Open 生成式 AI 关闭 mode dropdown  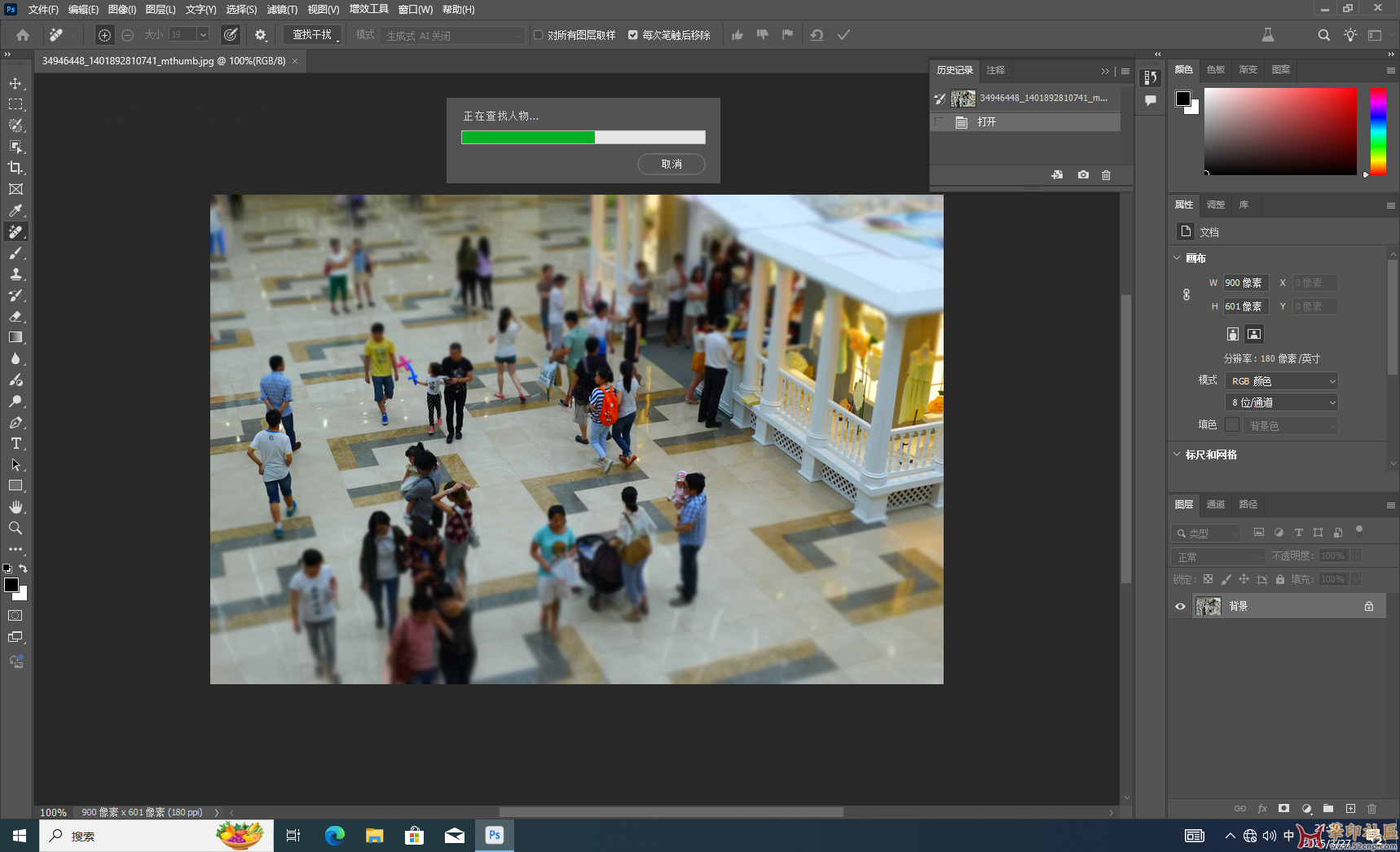(452, 36)
